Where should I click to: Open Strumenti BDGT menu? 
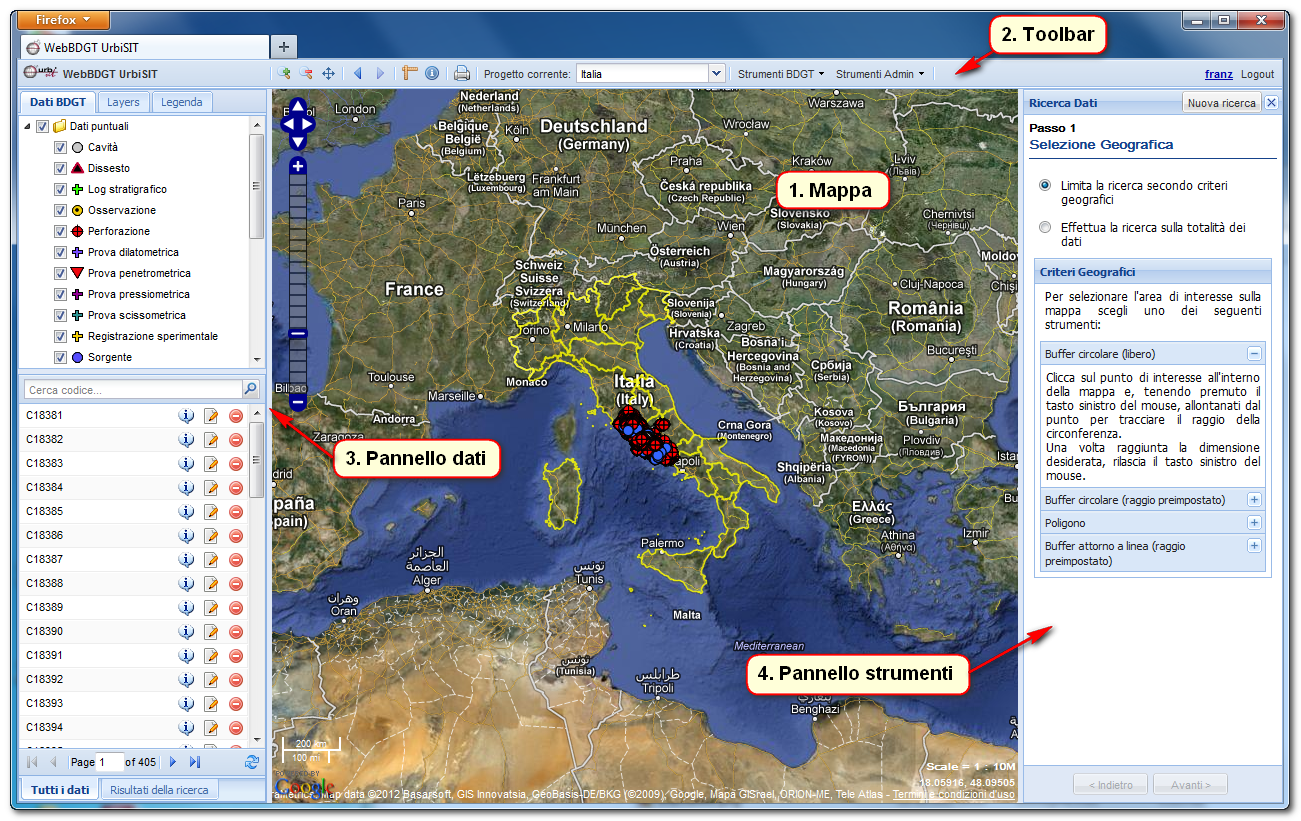coord(781,73)
